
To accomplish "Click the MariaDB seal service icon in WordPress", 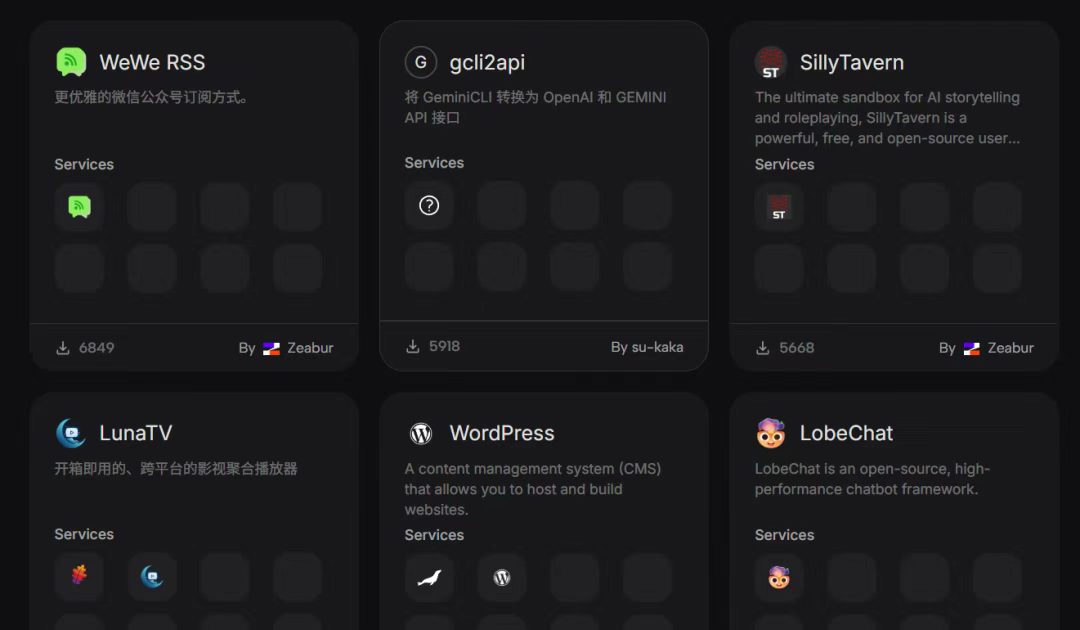I will [429, 577].
